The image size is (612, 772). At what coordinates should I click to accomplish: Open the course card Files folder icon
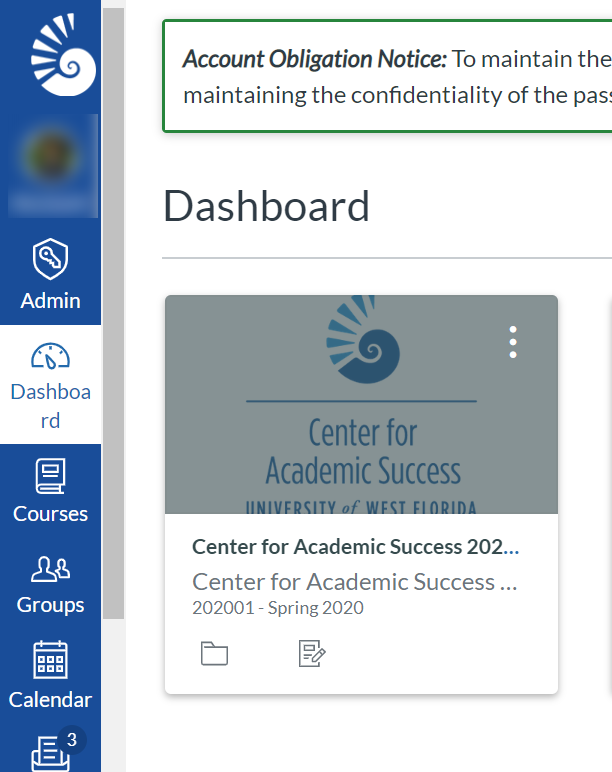[x=214, y=654]
